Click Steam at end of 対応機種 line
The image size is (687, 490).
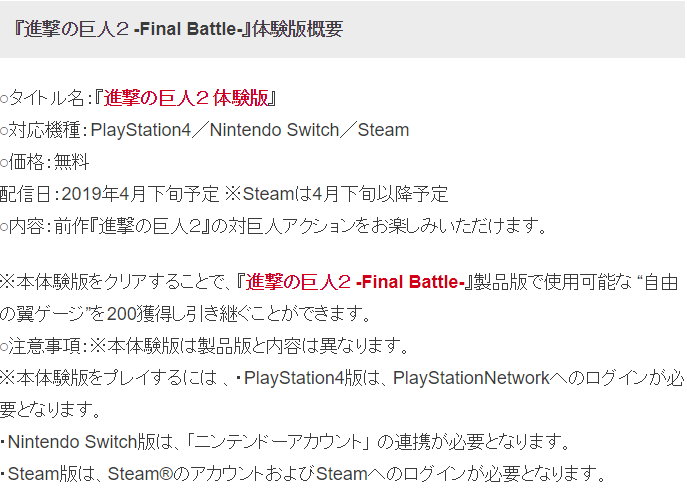coord(385,130)
